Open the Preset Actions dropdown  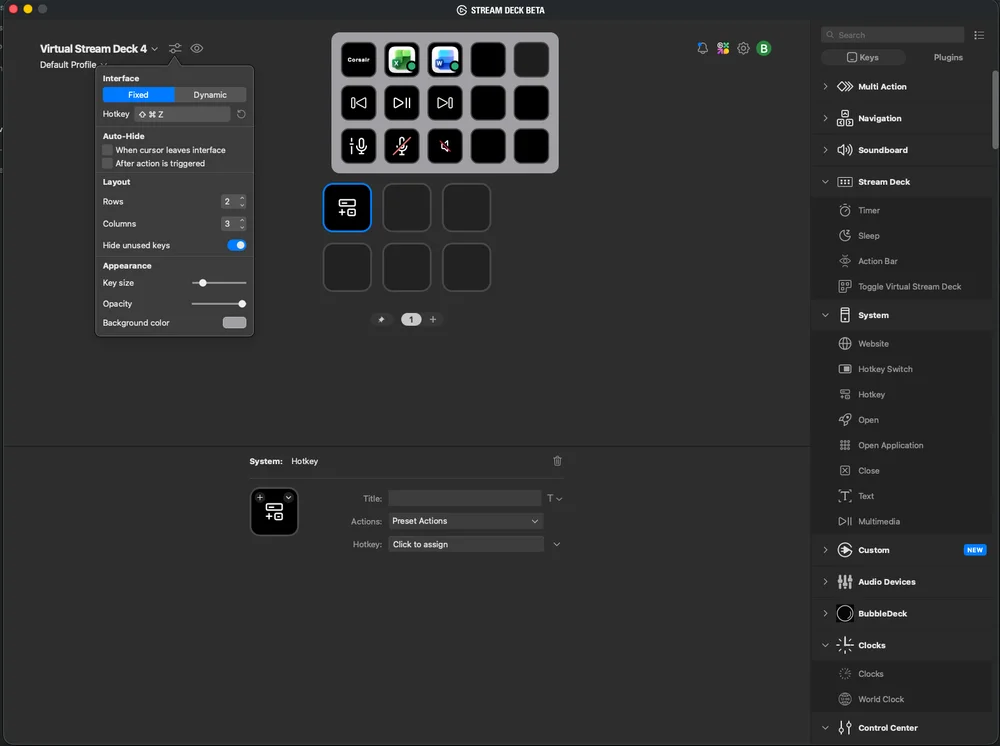(465, 520)
